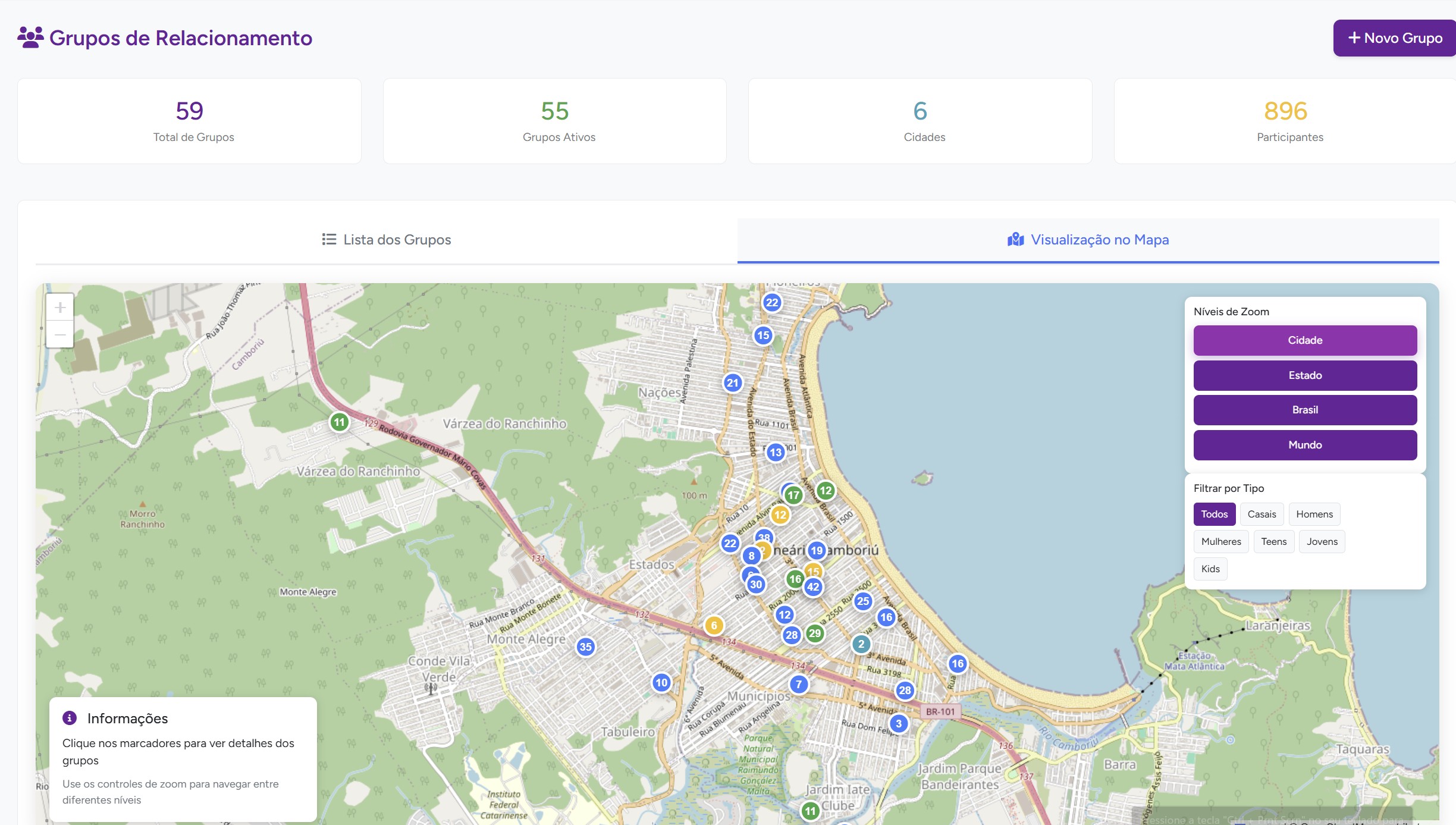Image resolution: width=1456 pixels, height=825 pixels.
Task: Click green marker 29 on the map
Action: pos(815,633)
